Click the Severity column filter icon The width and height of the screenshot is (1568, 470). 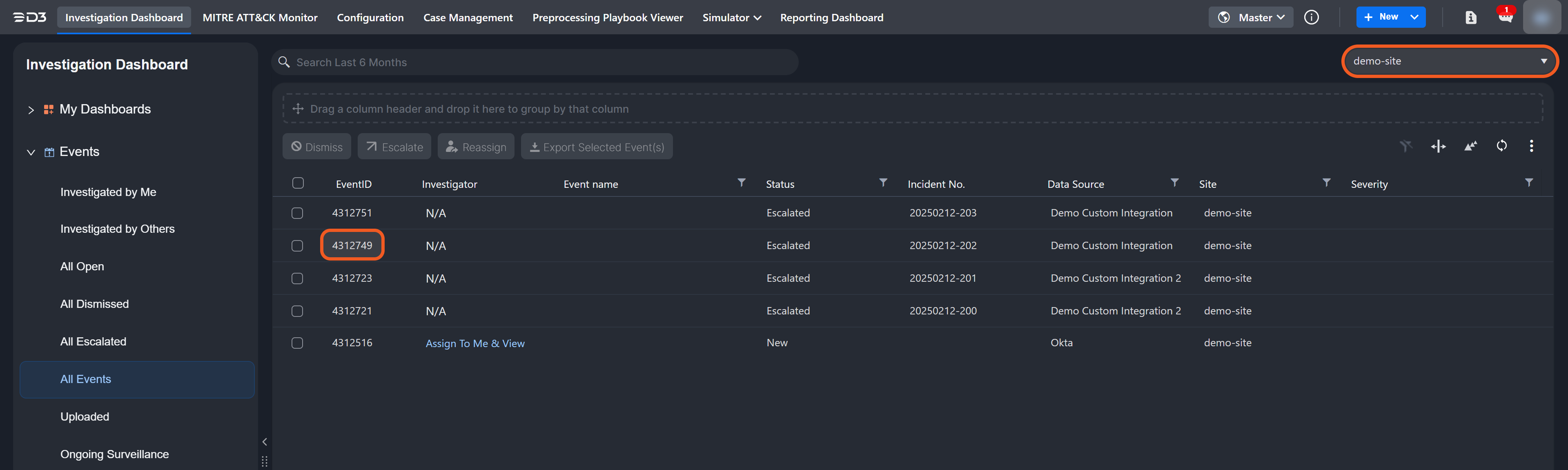pyautogui.click(x=1528, y=183)
